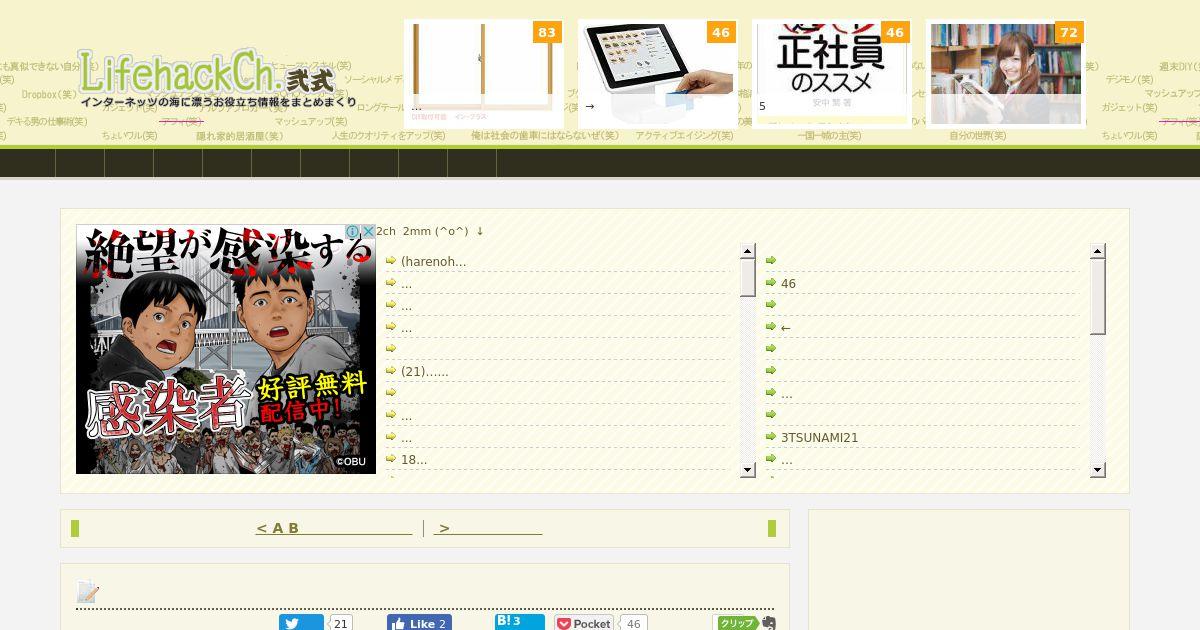The image size is (1200, 630).
Task: Close the infection manga ad with X
Action: tap(368, 232)
